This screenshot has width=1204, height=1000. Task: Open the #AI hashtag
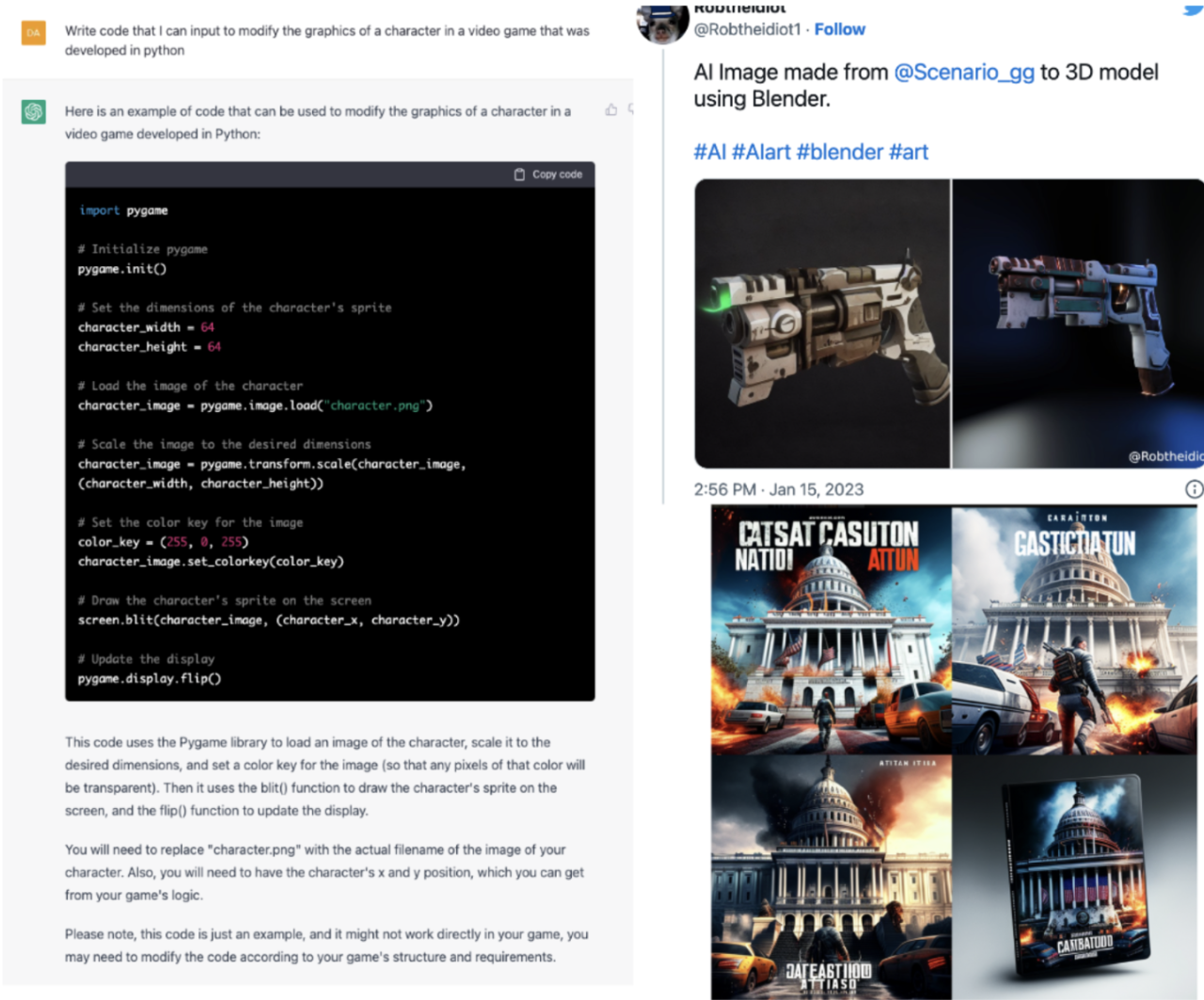pos(710,152)
